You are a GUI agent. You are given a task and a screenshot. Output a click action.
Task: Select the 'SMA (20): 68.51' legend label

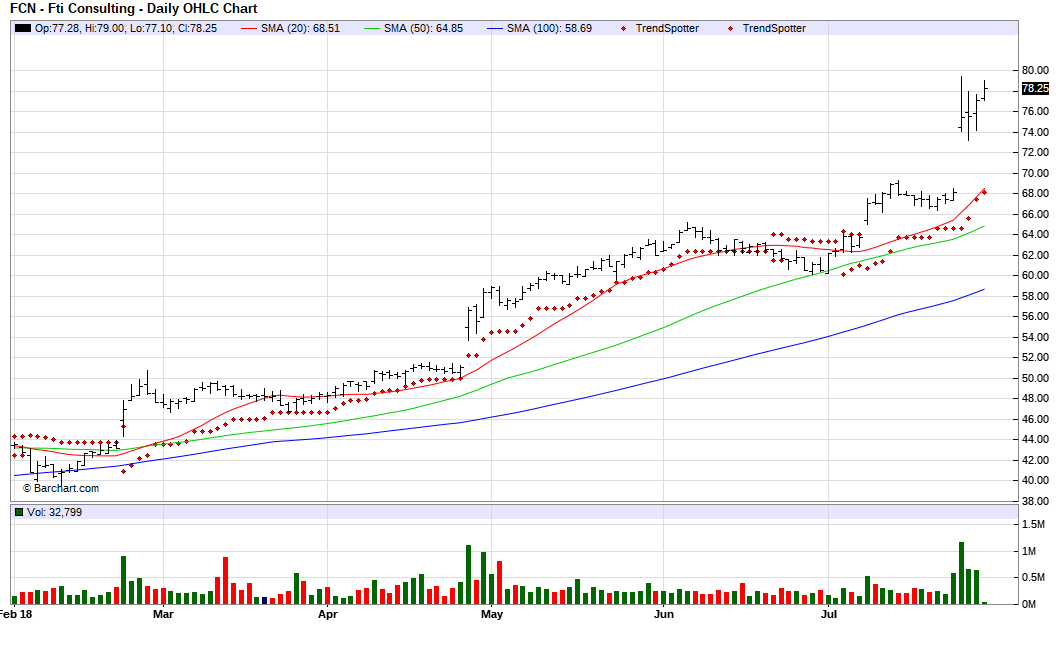[x=300, y=28]
